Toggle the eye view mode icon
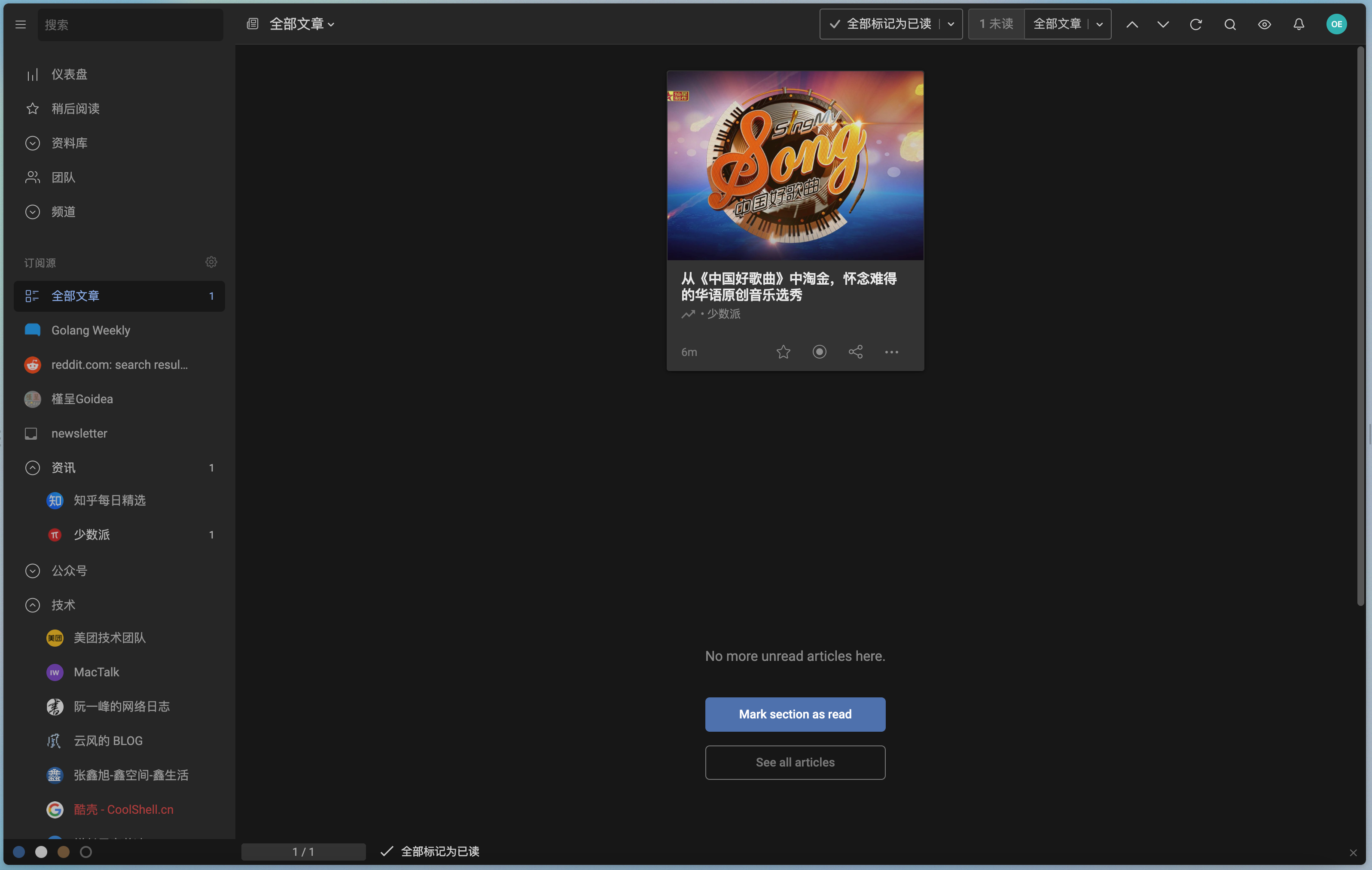 pos(1264,24)
